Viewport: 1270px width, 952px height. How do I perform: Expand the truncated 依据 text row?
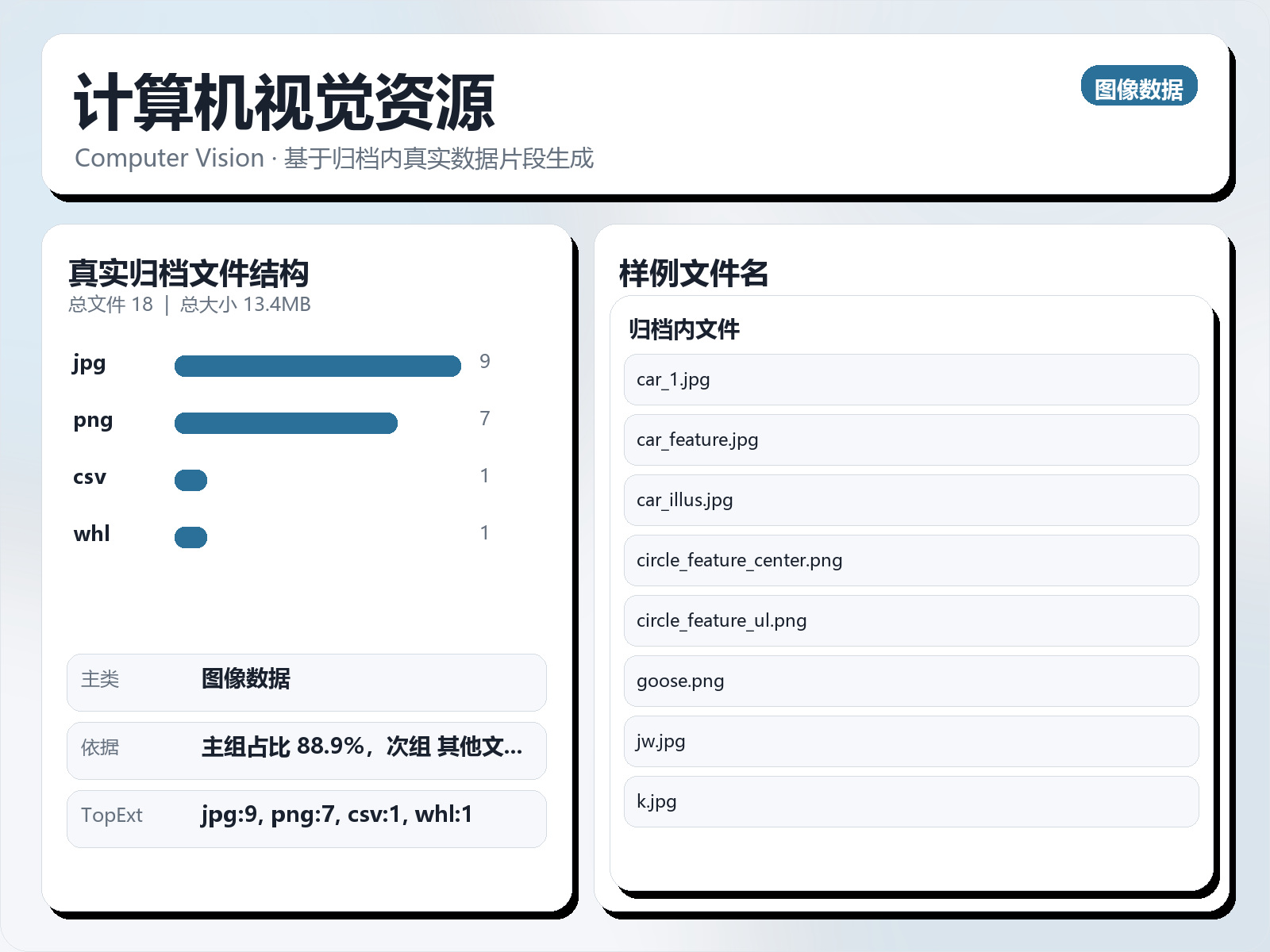point(306,750)
